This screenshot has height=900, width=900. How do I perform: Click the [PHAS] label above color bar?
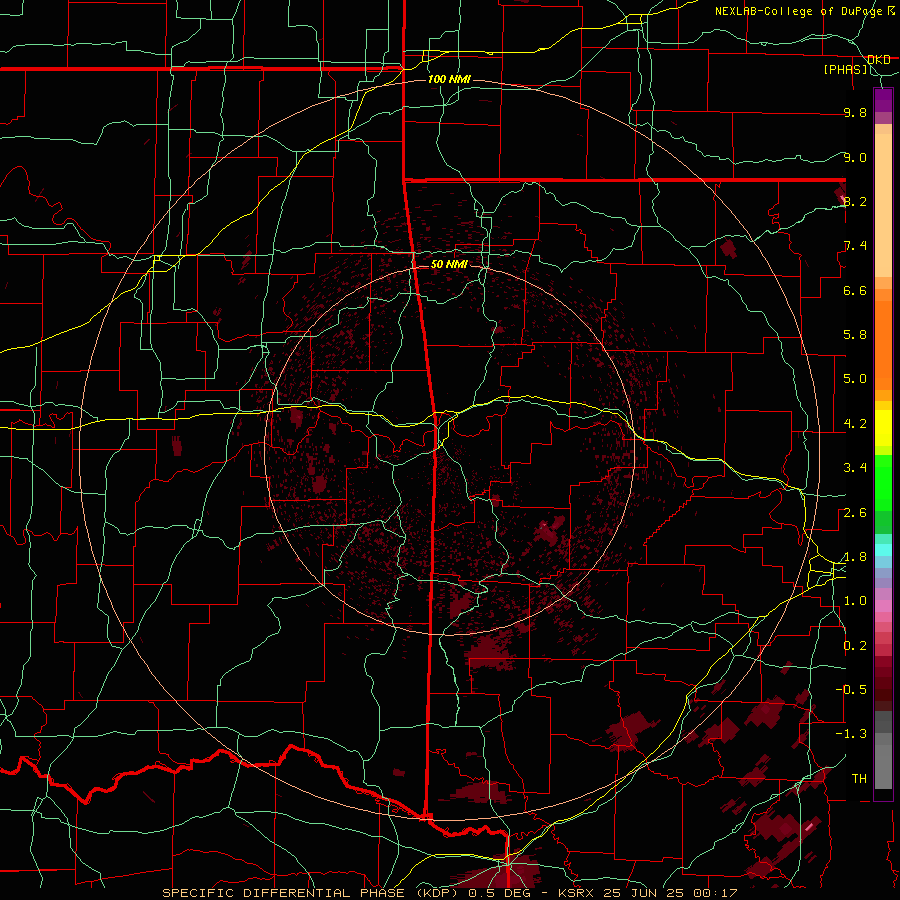tap(846, 70)
